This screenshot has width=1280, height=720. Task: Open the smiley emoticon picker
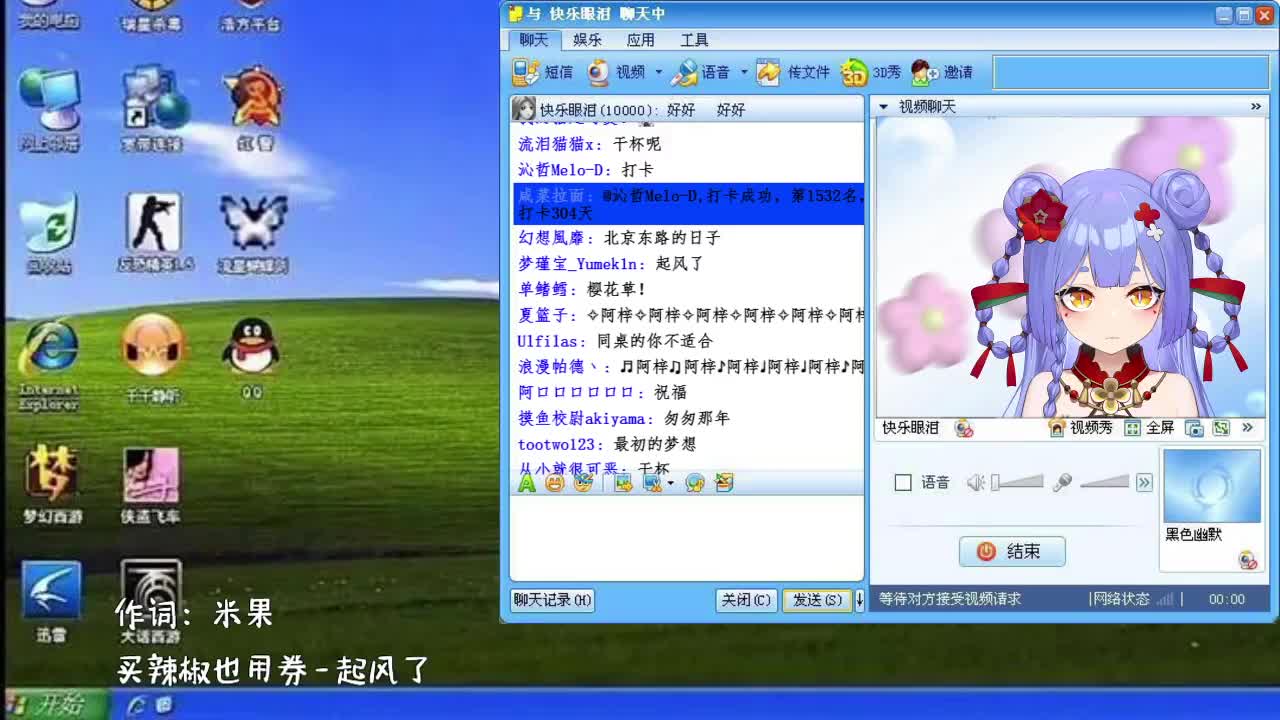[x=555, y=483]
